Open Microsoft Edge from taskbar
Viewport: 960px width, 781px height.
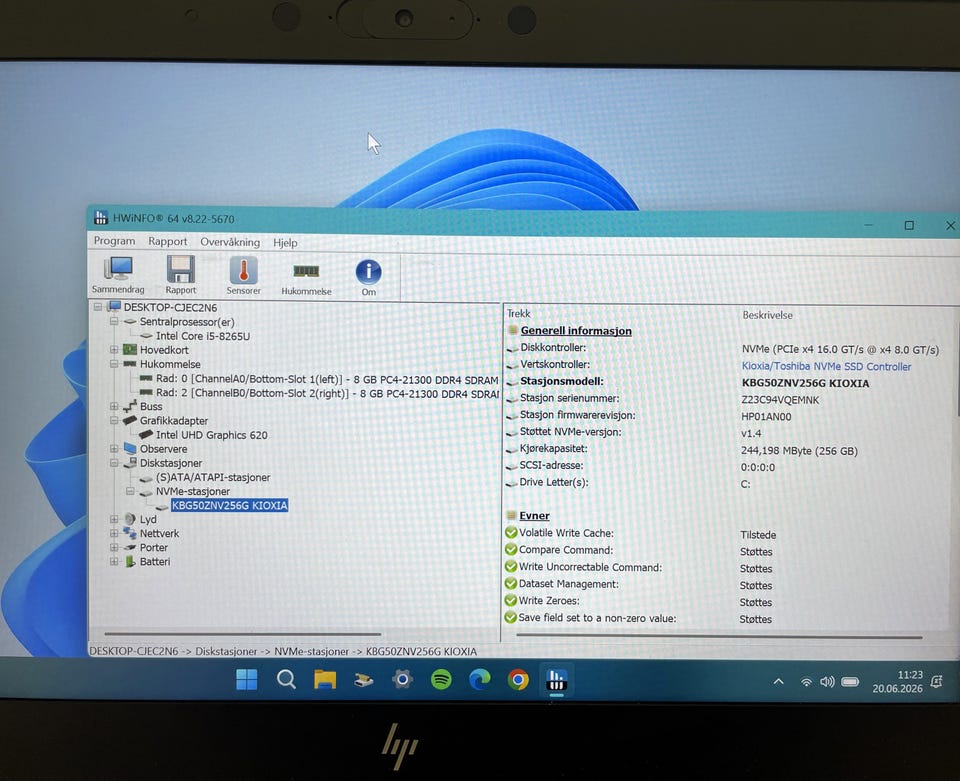click(479, 679)
